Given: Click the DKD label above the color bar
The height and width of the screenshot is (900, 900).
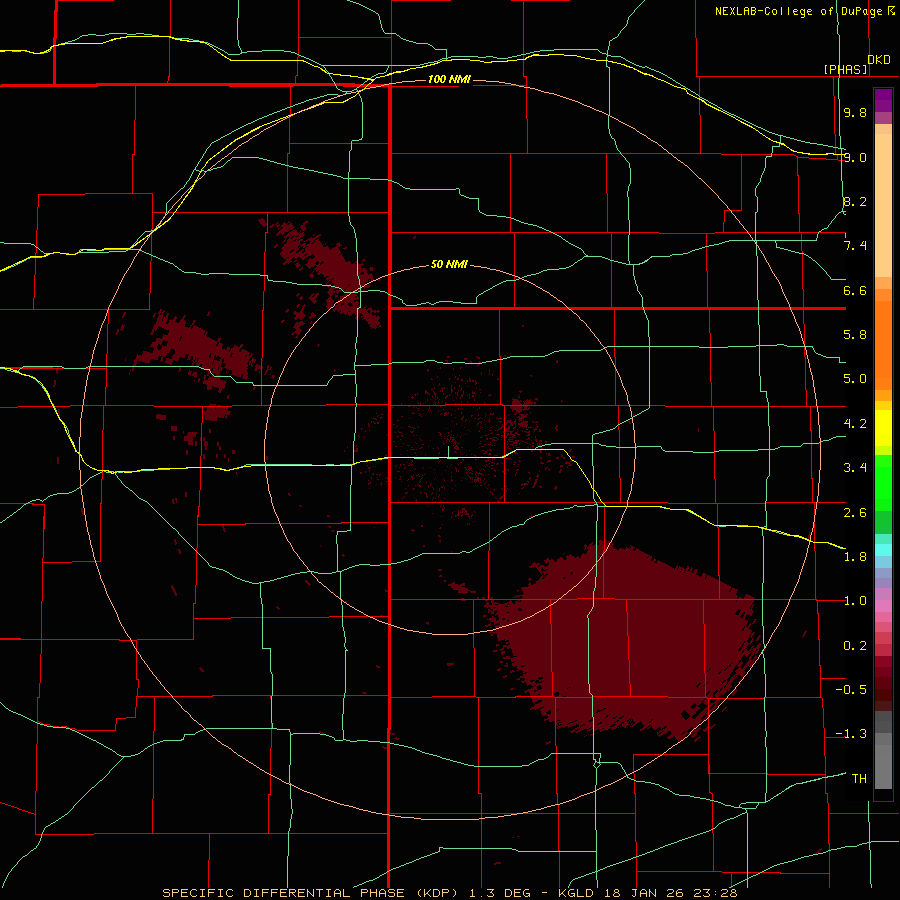Looking at the screenshot, I should 879,60.
